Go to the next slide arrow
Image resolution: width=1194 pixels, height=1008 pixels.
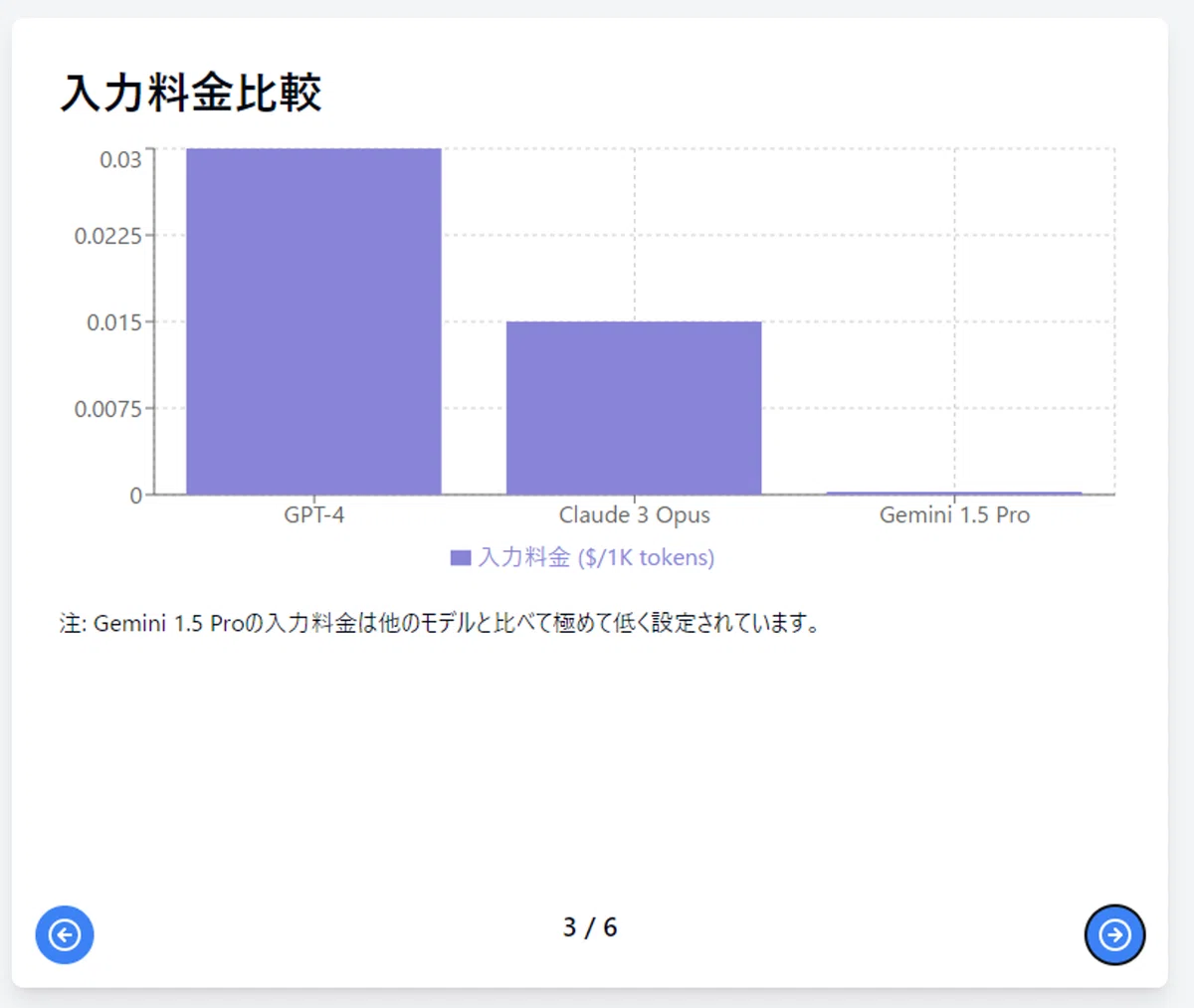pyautogui.click(x=1114, y=934)
